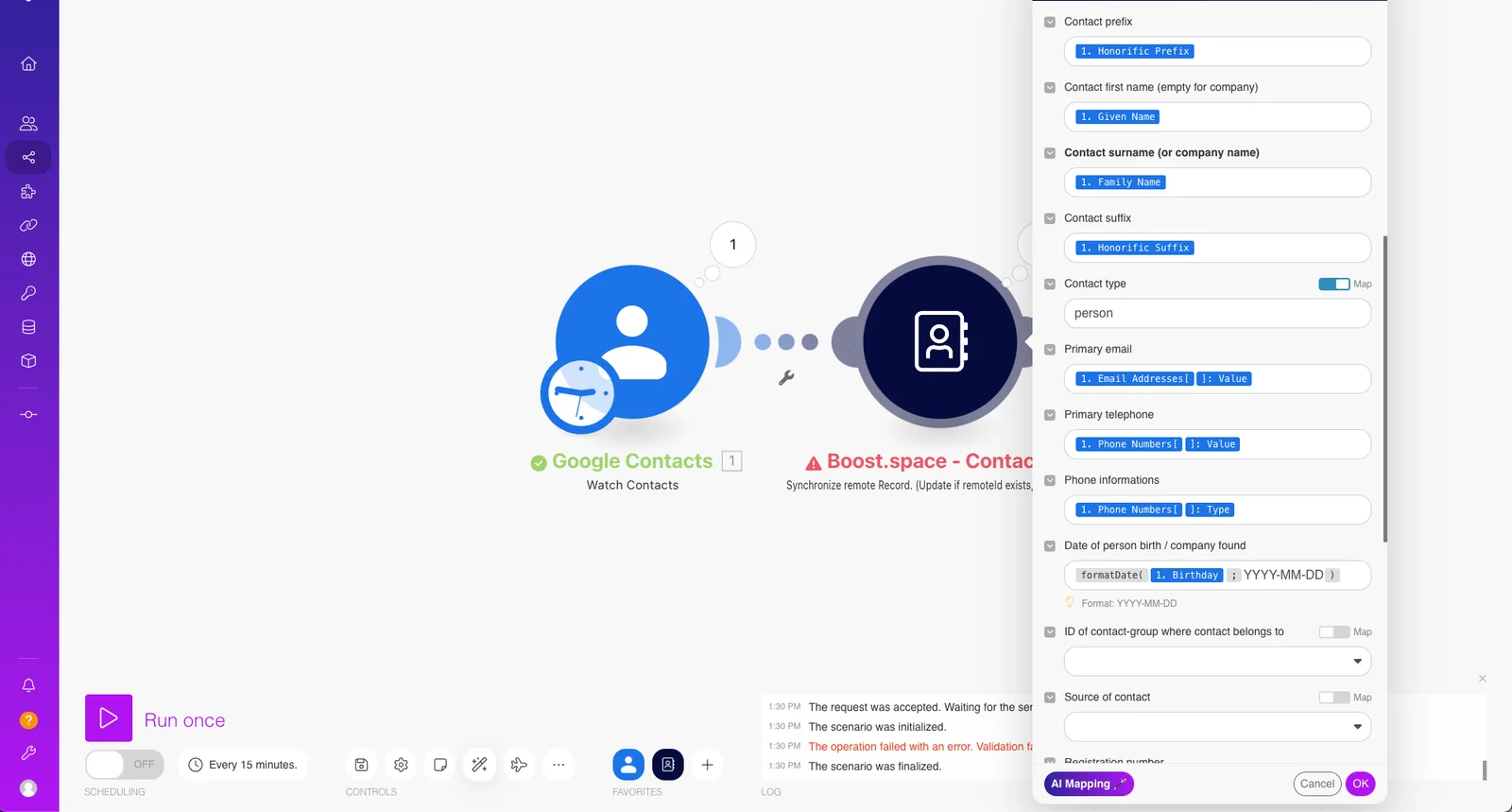Open the Devices node icon in sidebar

pyautogui.click(x=28, y=414)
